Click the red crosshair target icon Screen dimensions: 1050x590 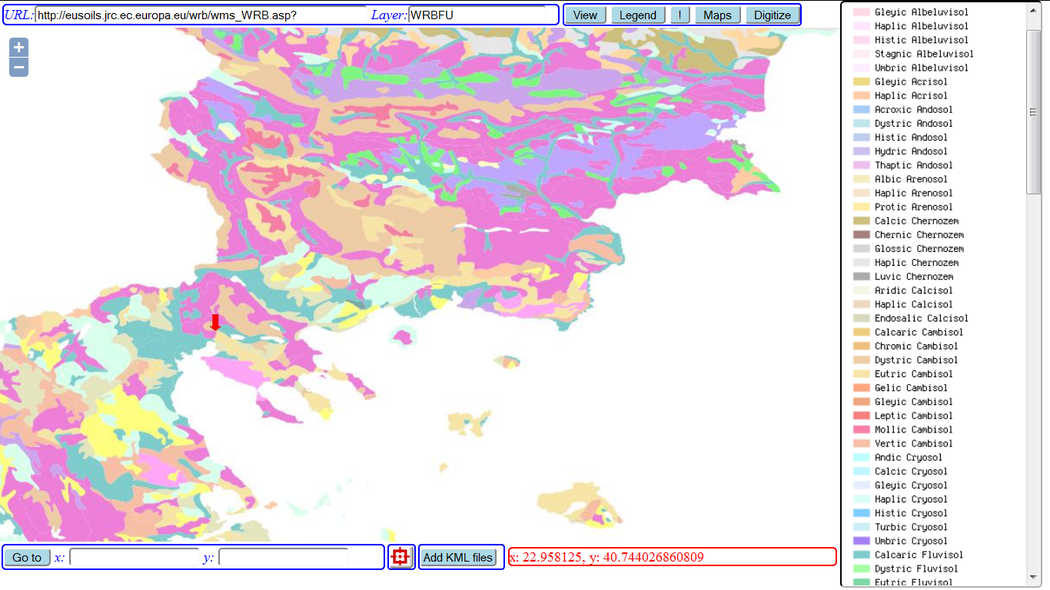[401, 557]
